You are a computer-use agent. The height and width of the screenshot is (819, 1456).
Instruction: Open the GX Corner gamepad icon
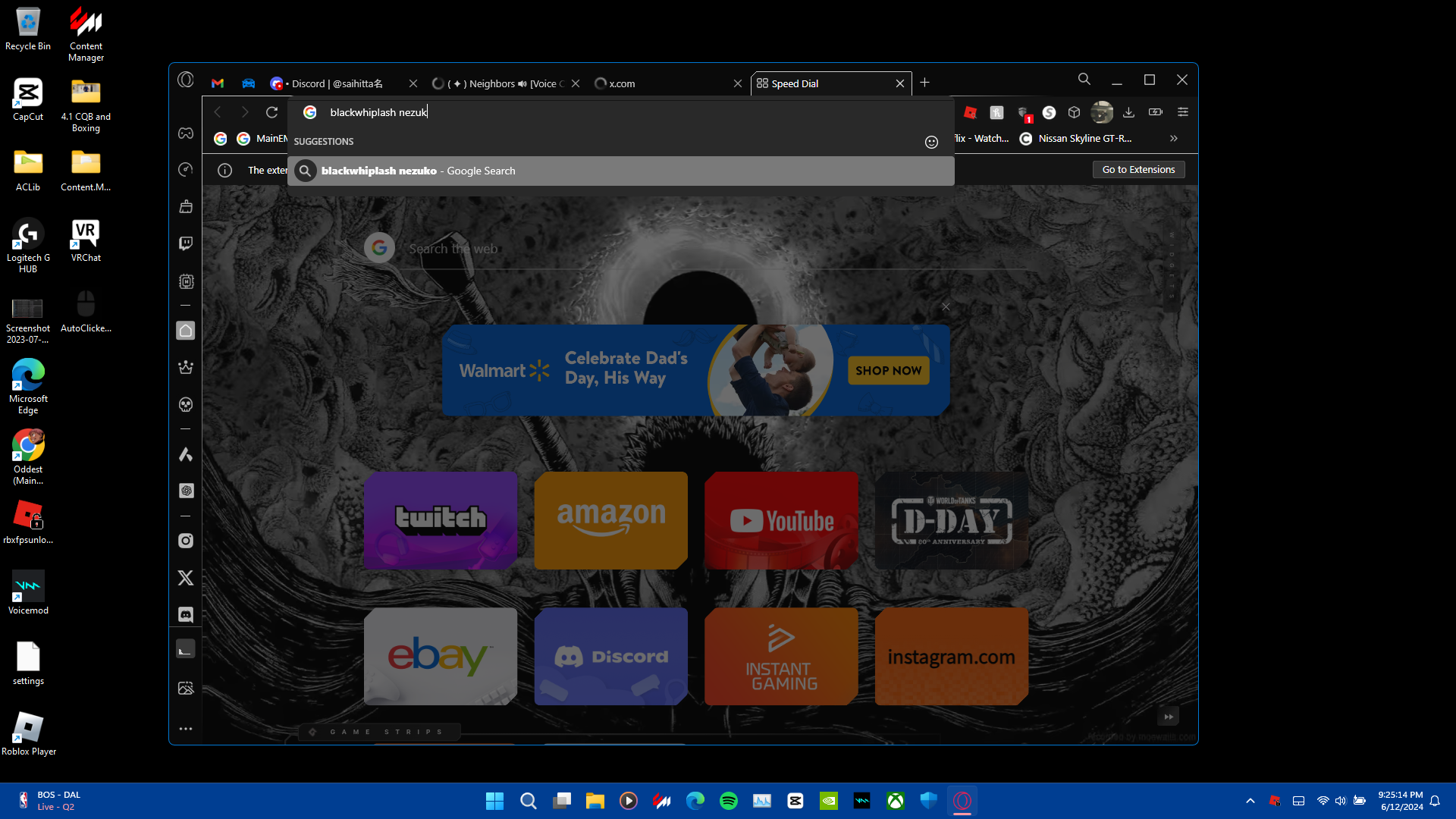[x=186, y=133]
